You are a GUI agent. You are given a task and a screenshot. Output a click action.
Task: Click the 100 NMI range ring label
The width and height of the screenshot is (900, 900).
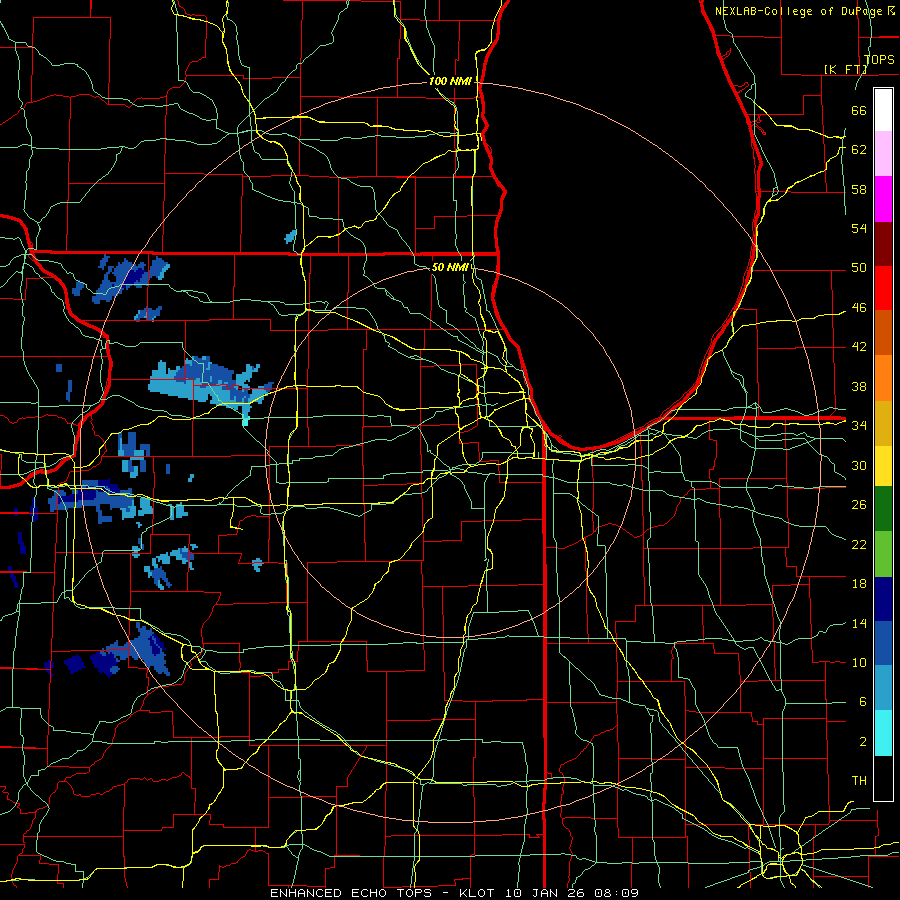tap(450, 82)
